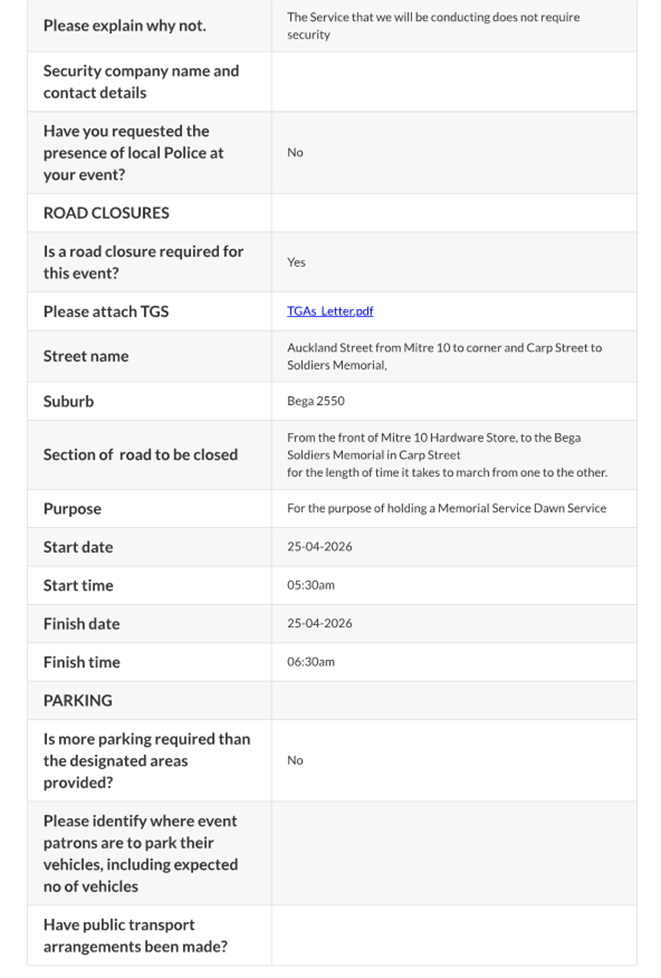Click the empty event patrons parking cell
Image resolution: width=661 pixels, height=978 pixels.
453,853
